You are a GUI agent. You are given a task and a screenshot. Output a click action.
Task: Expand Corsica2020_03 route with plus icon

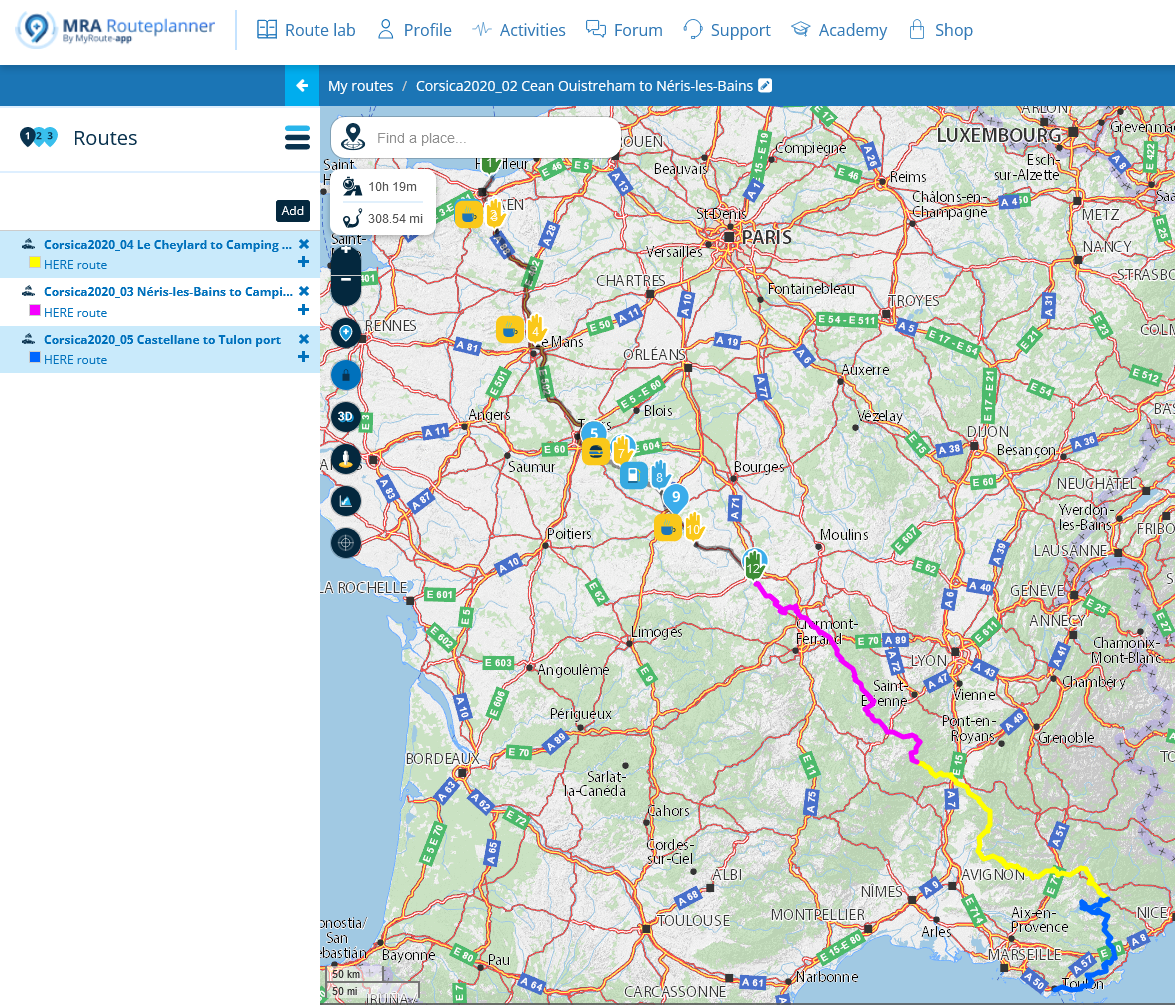[x=303, y=310]
